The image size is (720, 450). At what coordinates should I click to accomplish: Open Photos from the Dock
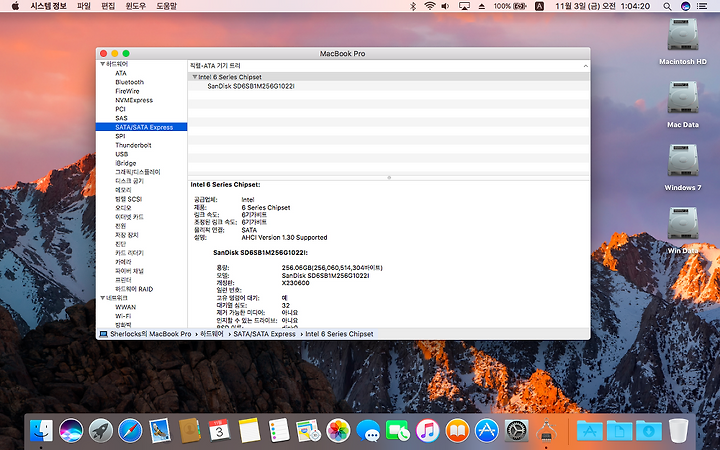tap(338, 431)
